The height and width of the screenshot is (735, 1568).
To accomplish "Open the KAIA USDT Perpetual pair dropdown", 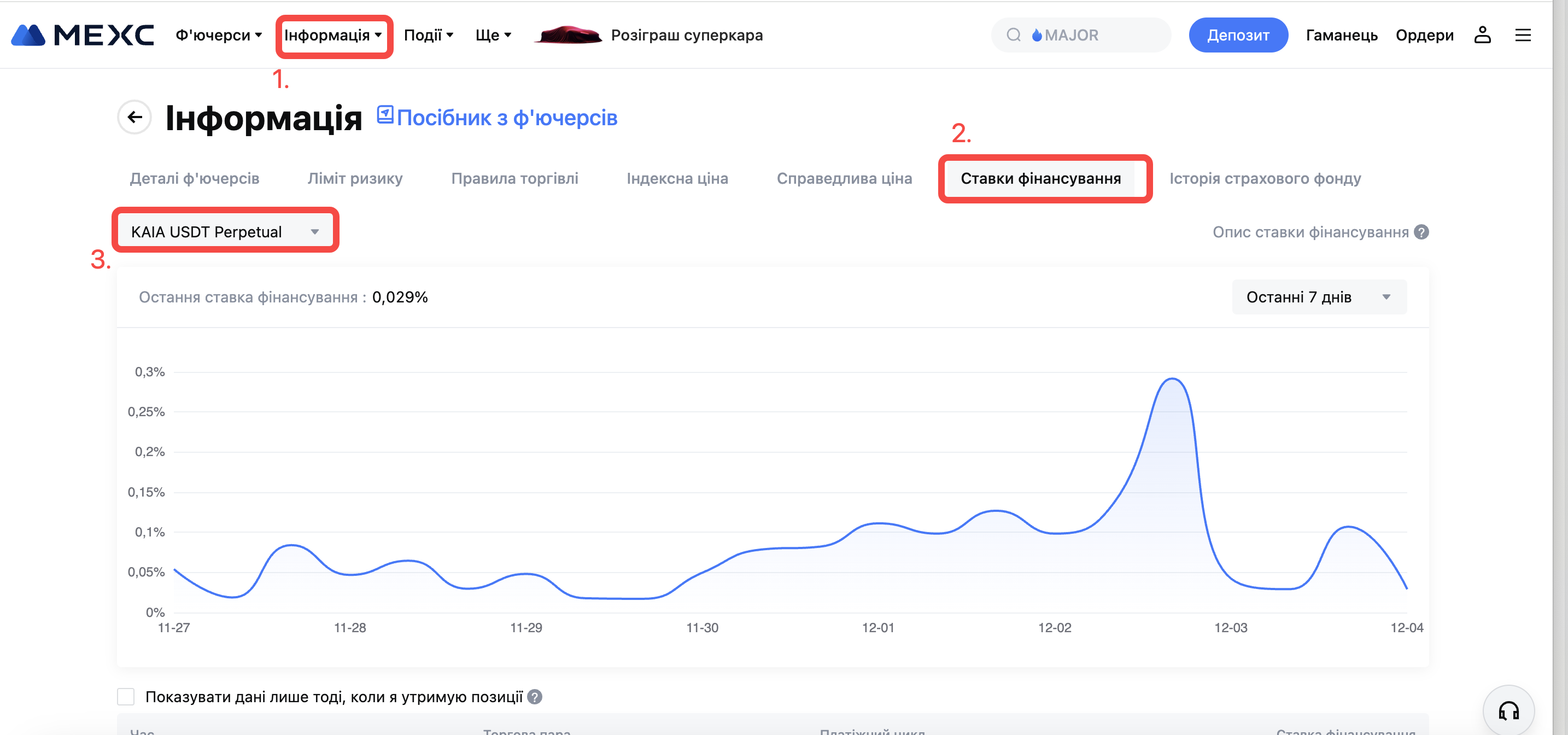I will pyautogui.click(x=225, y=232).
